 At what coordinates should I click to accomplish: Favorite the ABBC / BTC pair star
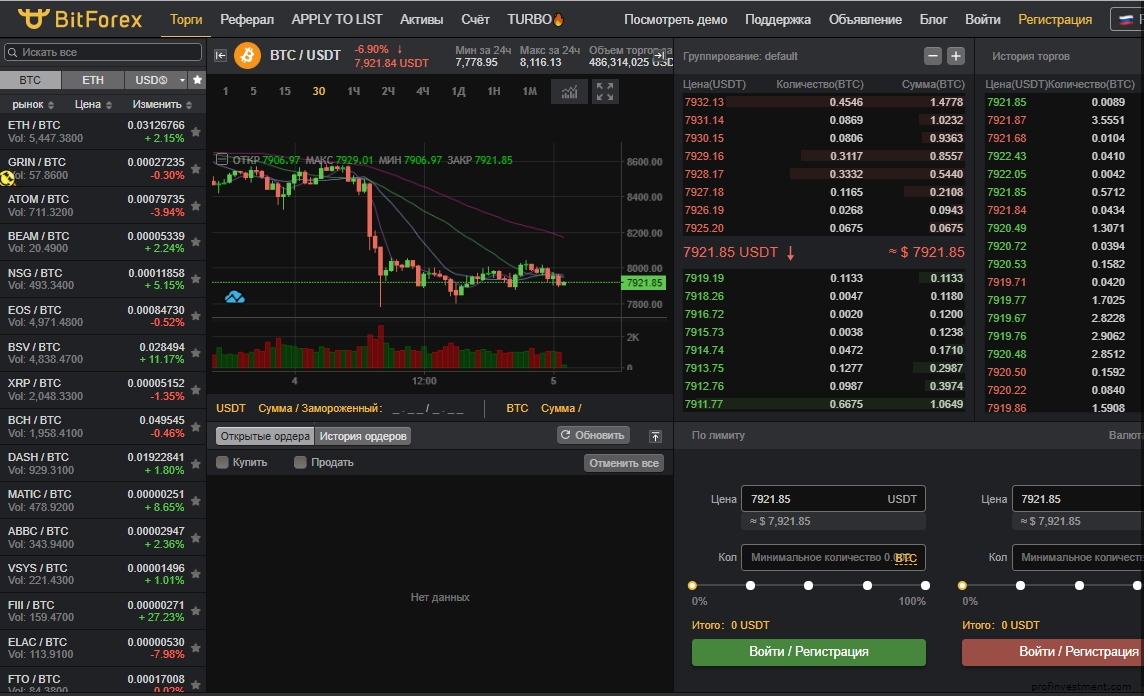tap(196, 538)
